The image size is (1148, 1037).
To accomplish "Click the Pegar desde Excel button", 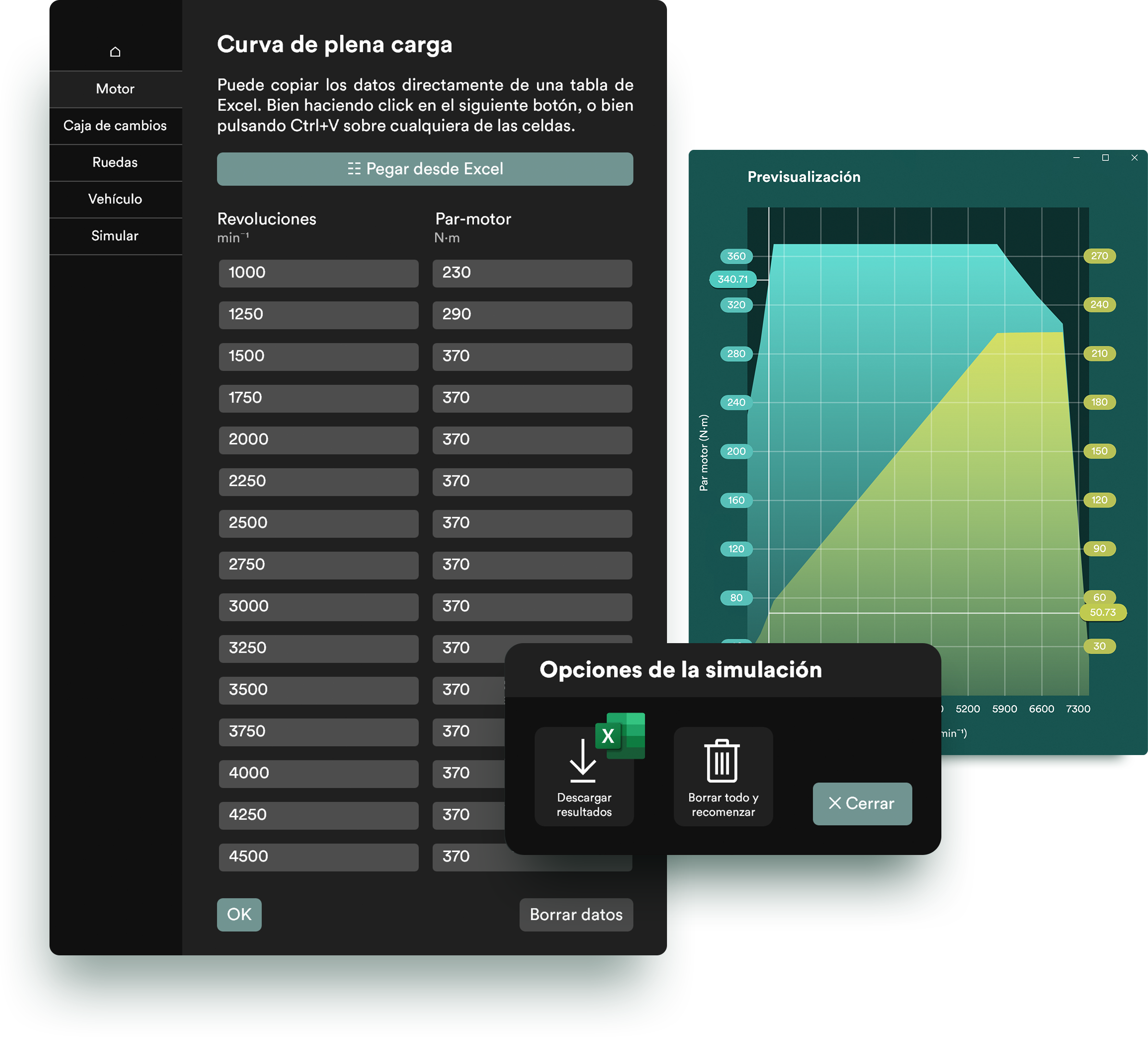I will coord(425,169).
